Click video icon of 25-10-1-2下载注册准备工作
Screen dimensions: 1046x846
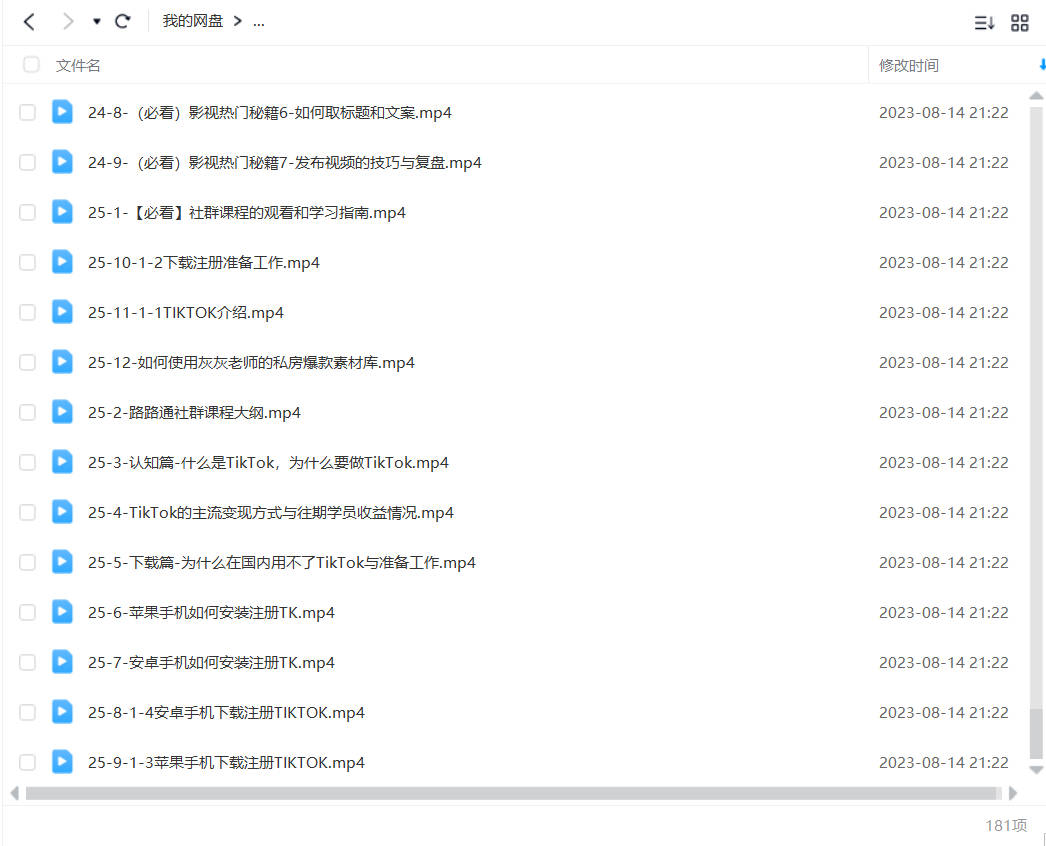[x=62, y=262]
